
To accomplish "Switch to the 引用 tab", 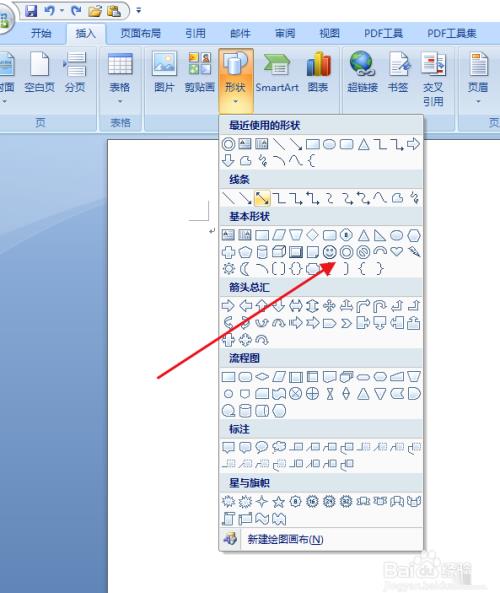I will [x=195, y=33].
